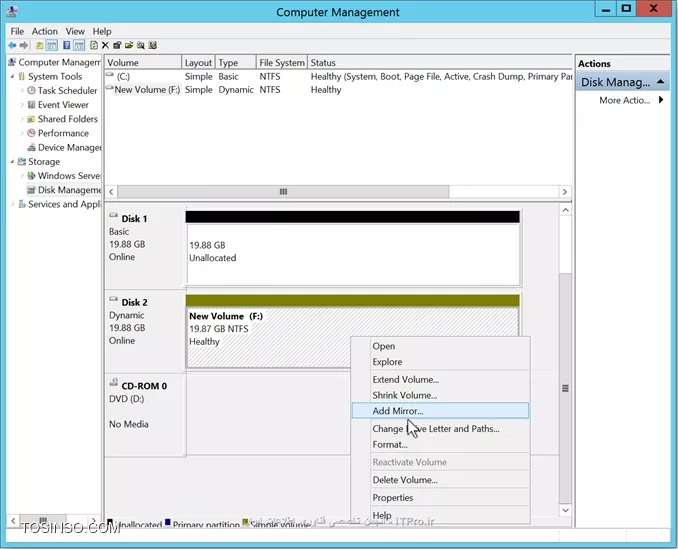Click the Explore magnifier toolbar icon
This screenshot has height=549, width=678.
coord(141,45)
